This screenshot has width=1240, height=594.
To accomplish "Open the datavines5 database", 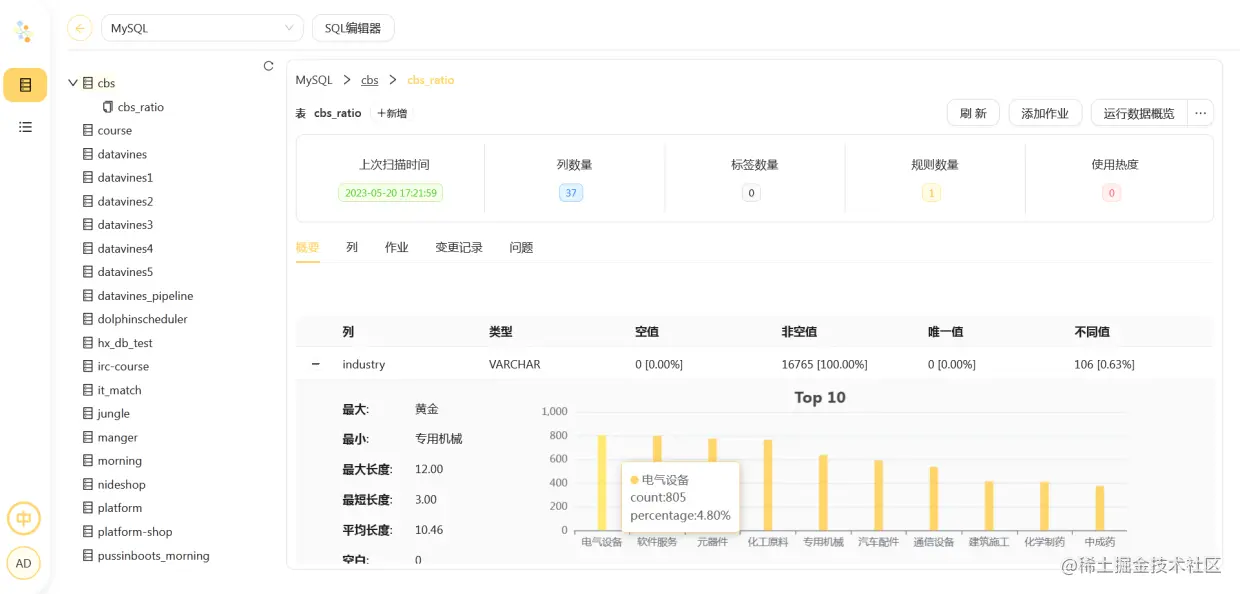I will click(125, 272).
